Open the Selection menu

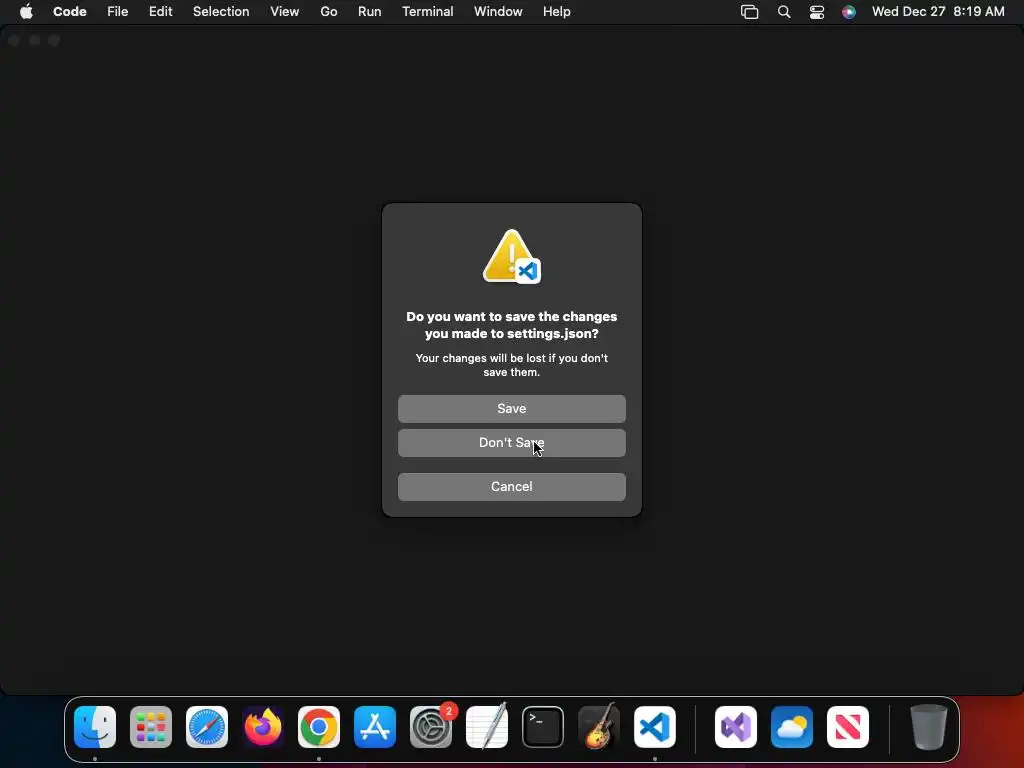point(221,12)
